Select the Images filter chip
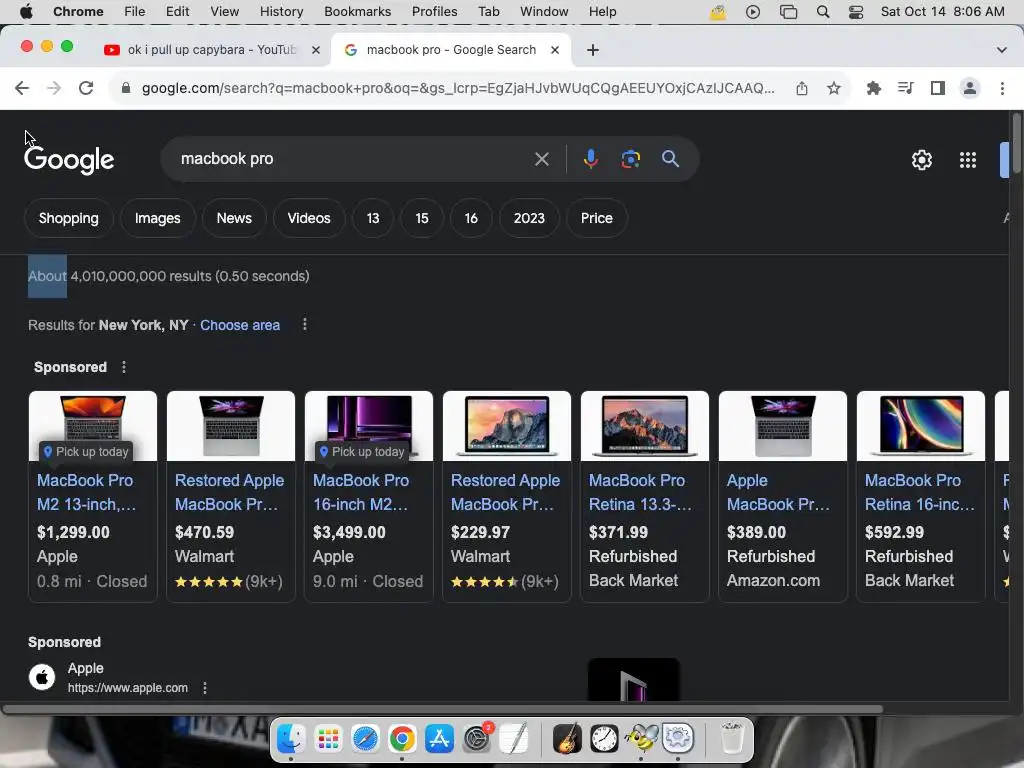Screen dimensions: 1024x768 click(157, 218)
